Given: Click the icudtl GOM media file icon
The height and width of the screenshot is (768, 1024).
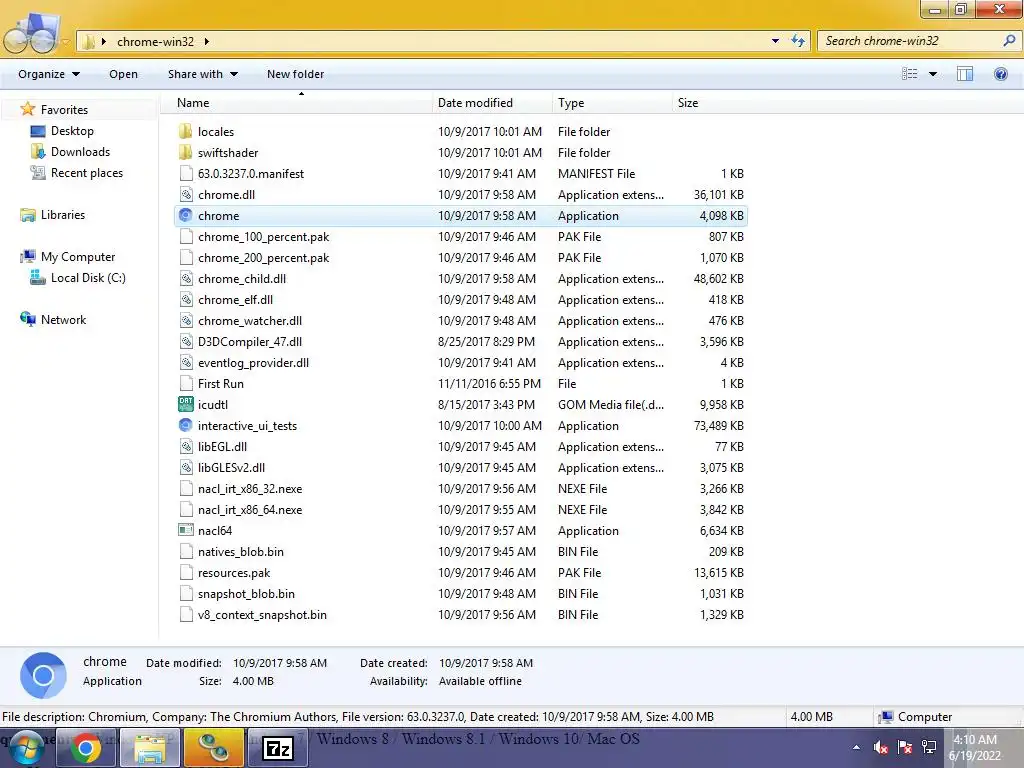Looking at the screenshot, I should click(186, 404).
